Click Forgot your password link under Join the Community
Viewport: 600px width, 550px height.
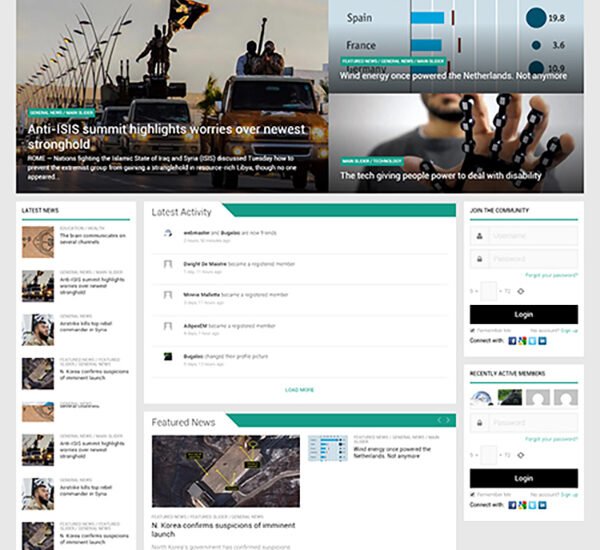tap(551, 274)
